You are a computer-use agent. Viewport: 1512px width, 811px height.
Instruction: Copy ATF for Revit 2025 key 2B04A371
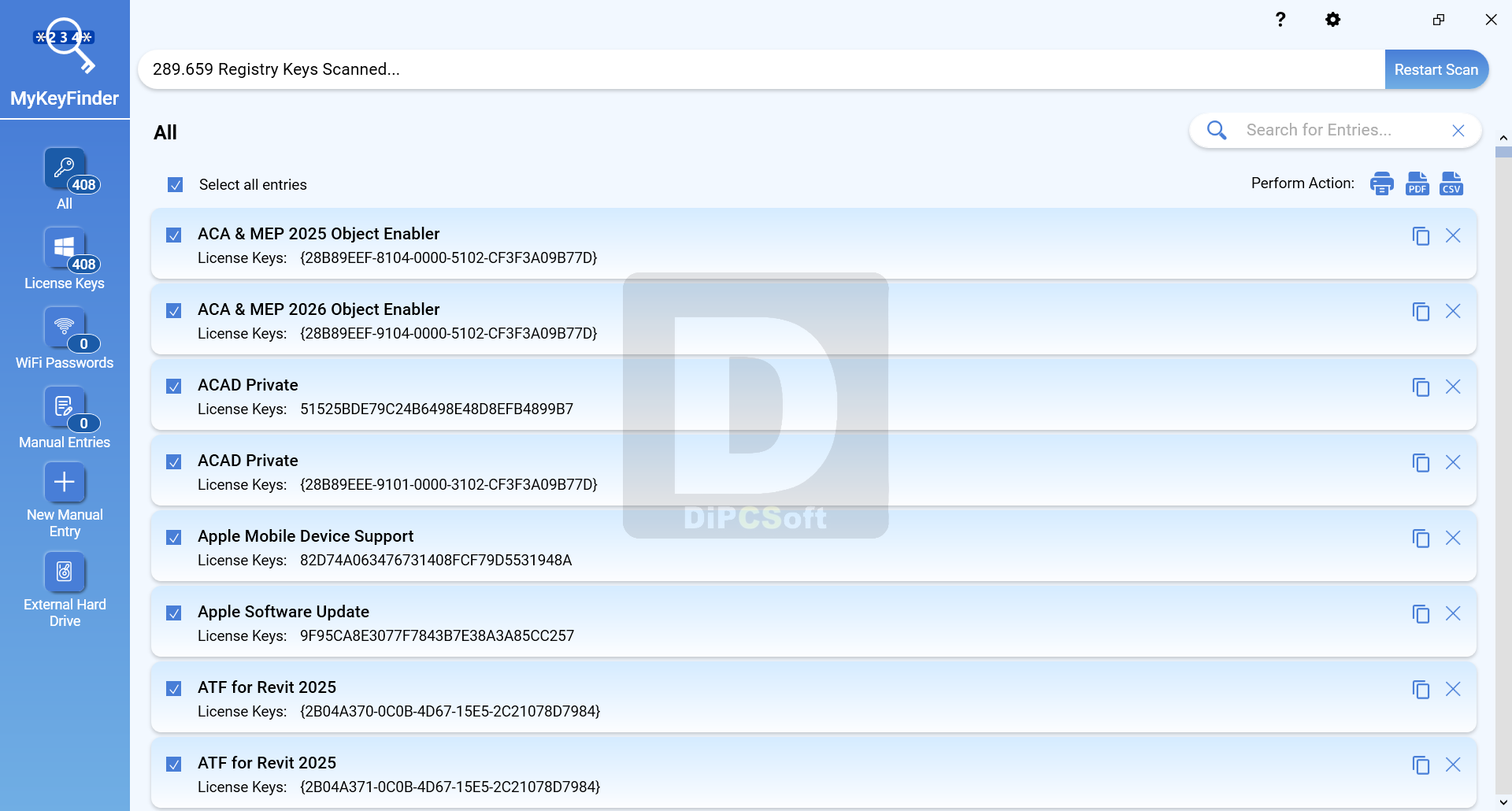coord(1421,765)
